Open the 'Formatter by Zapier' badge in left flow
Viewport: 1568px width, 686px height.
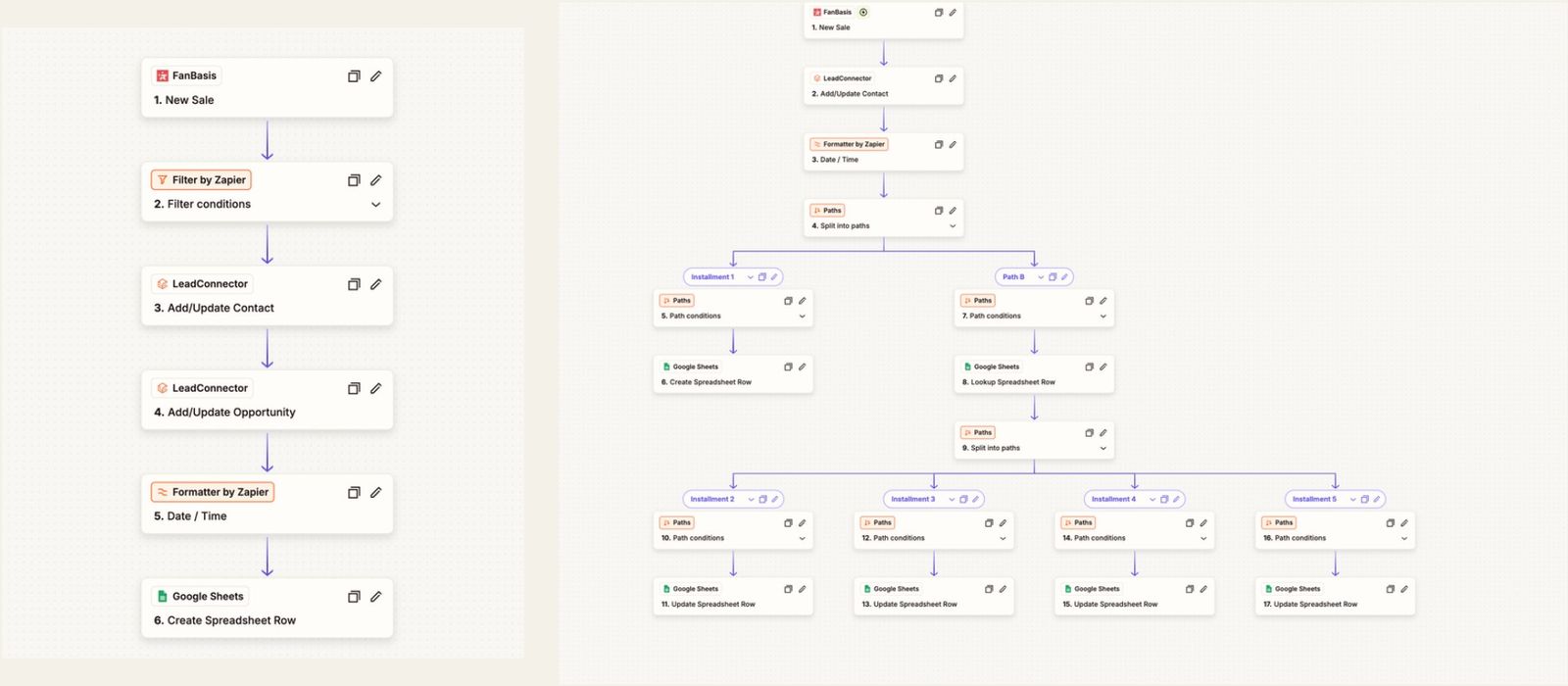click(x=212, y=492)
